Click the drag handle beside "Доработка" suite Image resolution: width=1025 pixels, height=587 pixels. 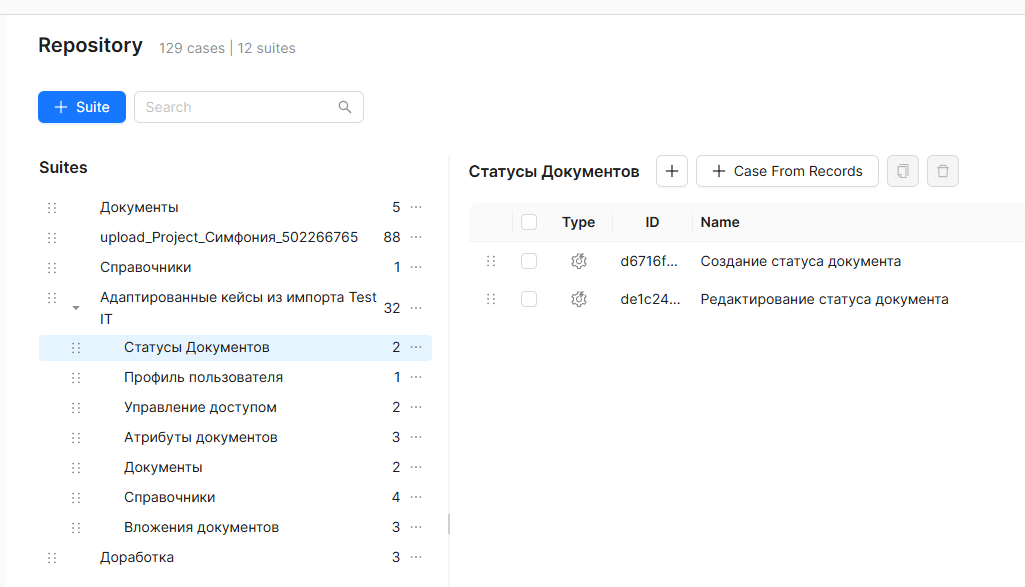(x=51, y=557)
